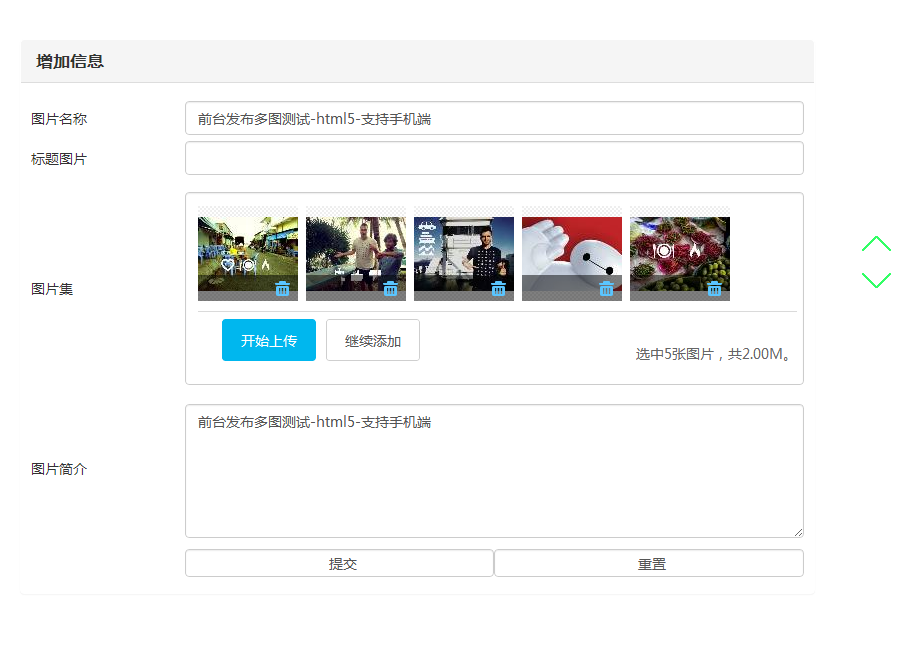
Task: Focus the 图片名称 text field
Action: 494,119
